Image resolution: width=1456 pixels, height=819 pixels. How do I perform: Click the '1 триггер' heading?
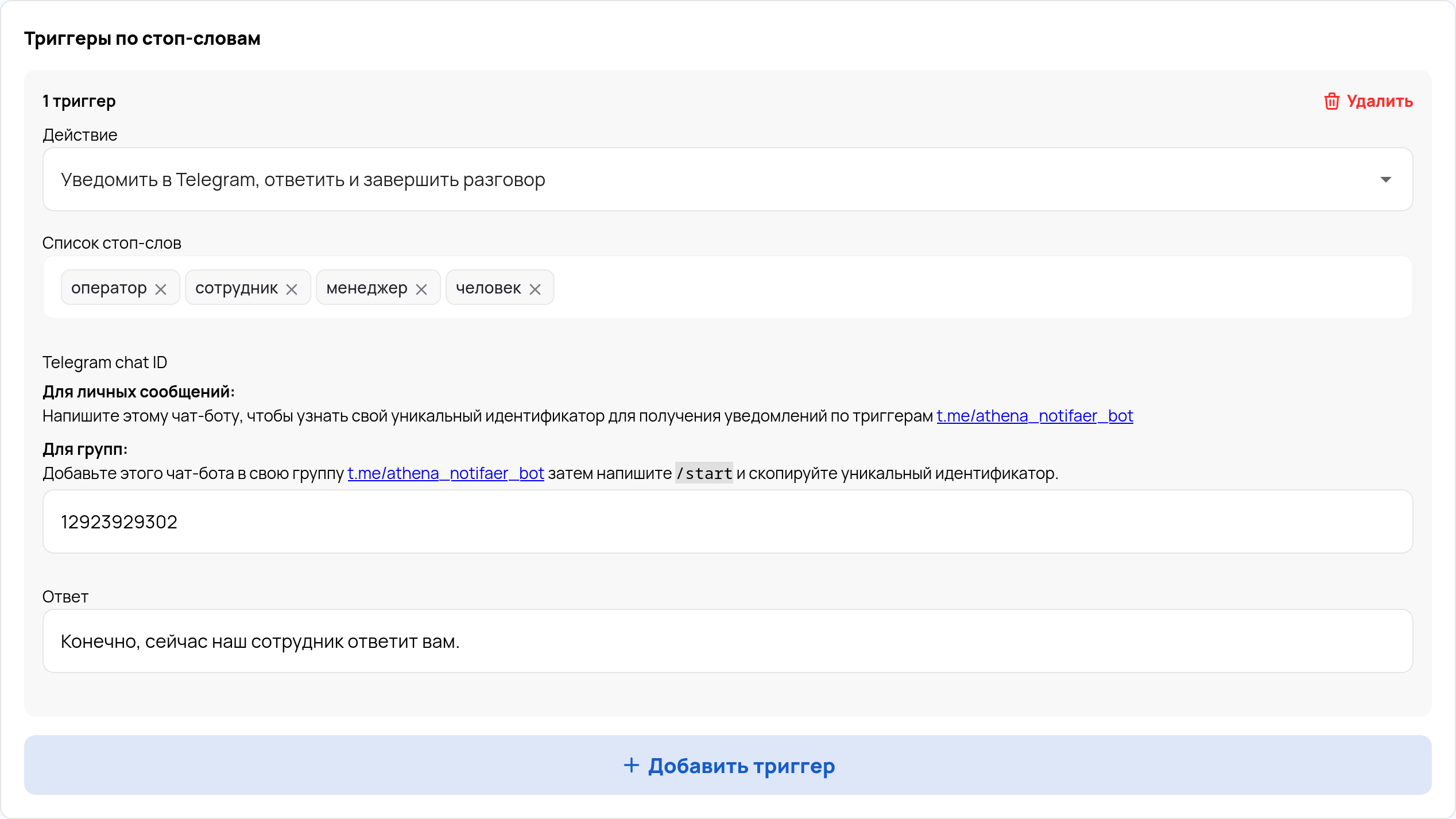[79, 101]
